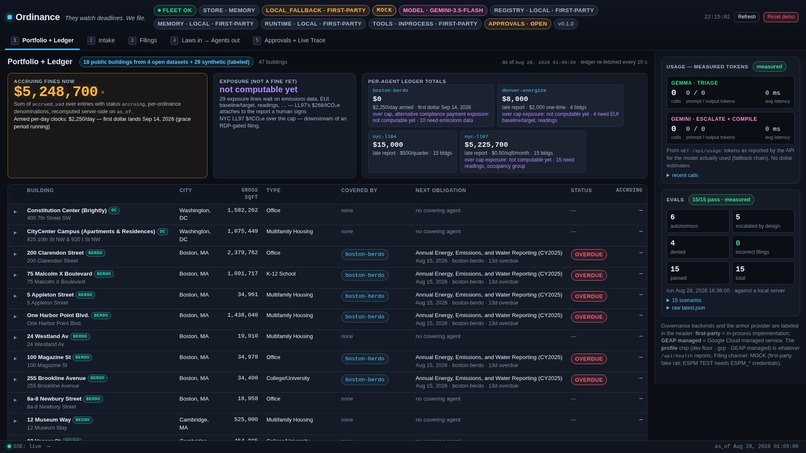Click BERDO badge beside 255 Brookline Avenue

(x=97, y=378)
